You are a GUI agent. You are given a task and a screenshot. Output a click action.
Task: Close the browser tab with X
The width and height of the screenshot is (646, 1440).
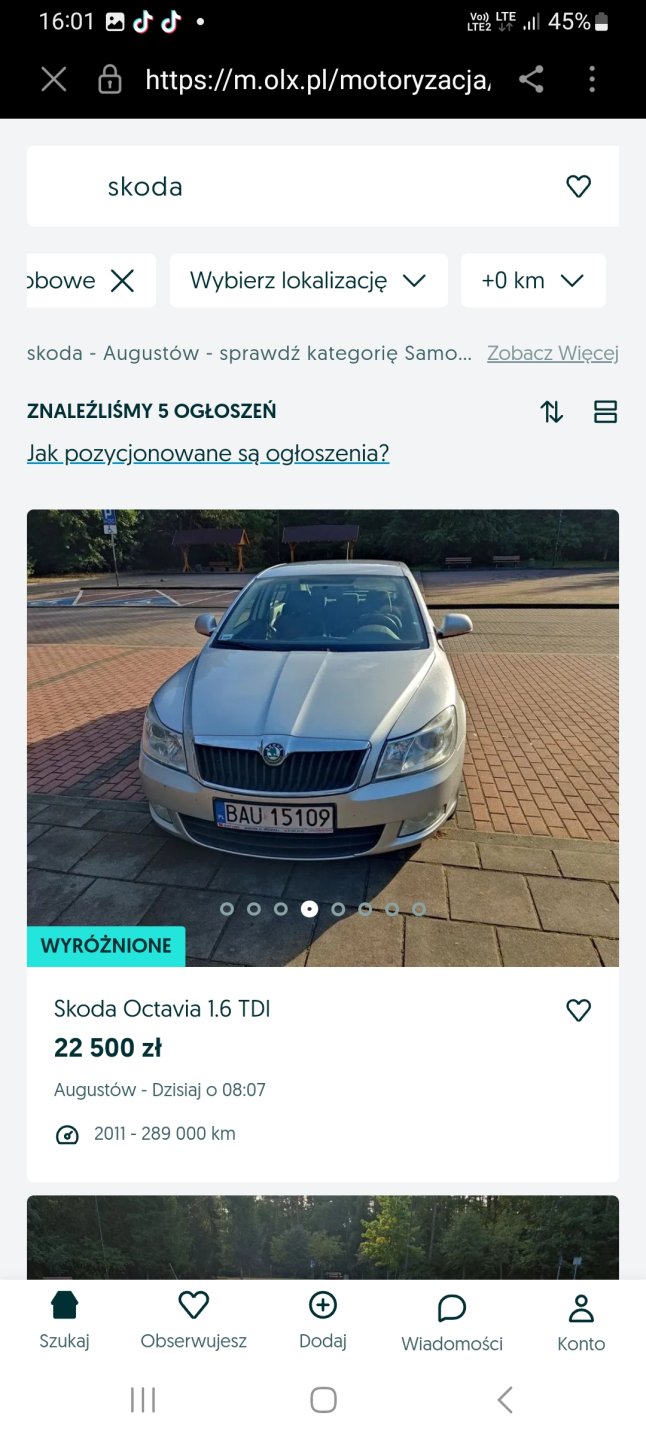[x=54, y=80]
